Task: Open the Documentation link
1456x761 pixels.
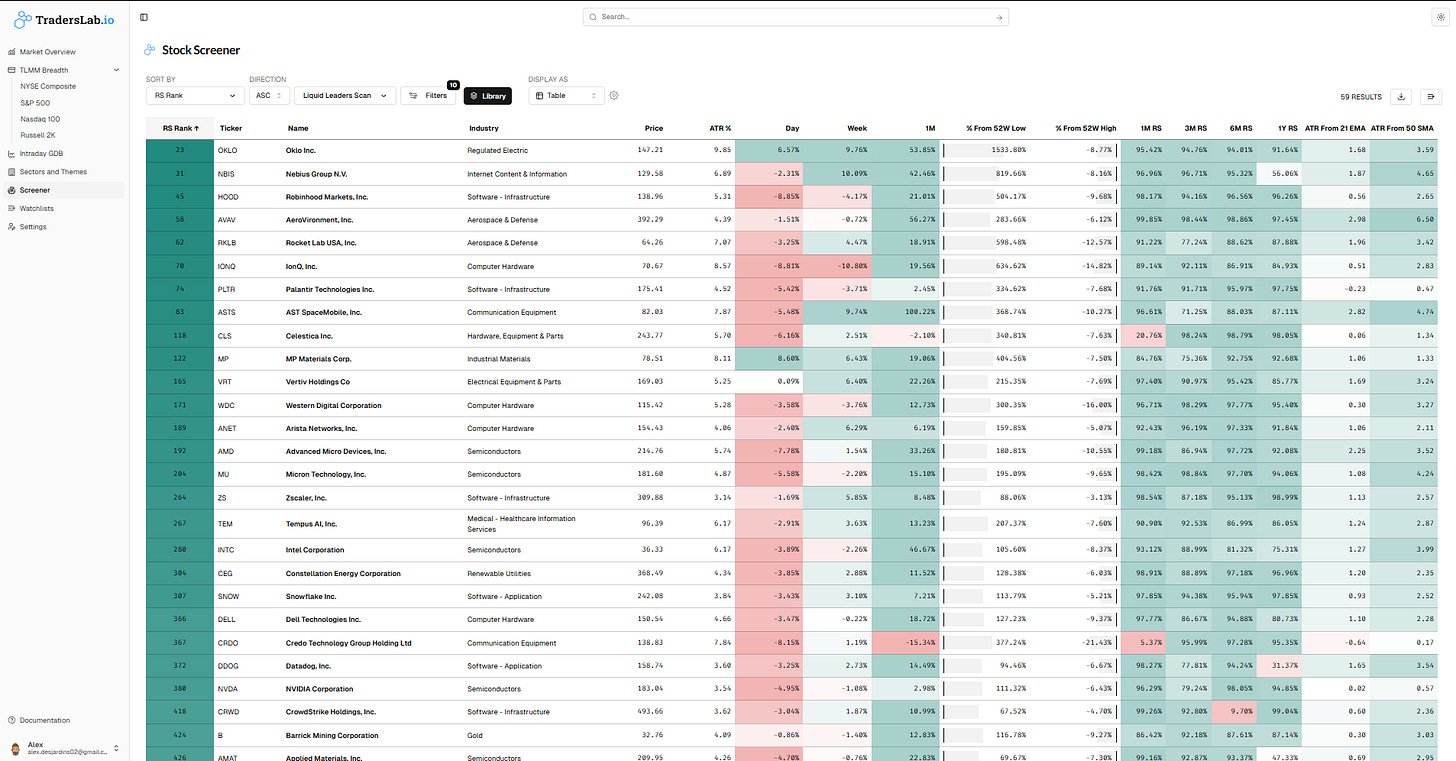Action: tap(45, 720)
